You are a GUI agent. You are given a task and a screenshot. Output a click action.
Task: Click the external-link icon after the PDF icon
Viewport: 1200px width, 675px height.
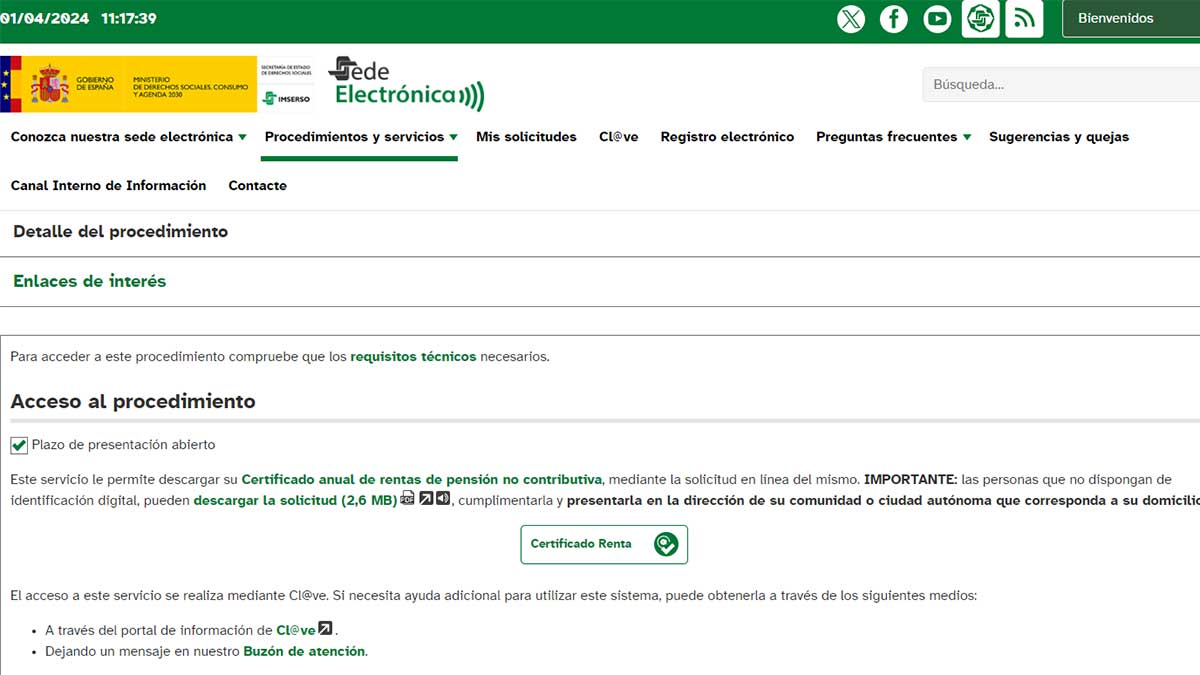coord(426,498)
